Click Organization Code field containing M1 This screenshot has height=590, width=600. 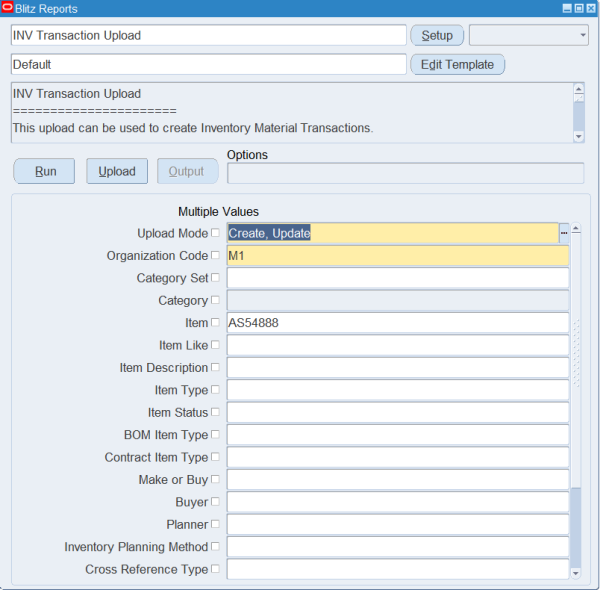tap(398, 255)
